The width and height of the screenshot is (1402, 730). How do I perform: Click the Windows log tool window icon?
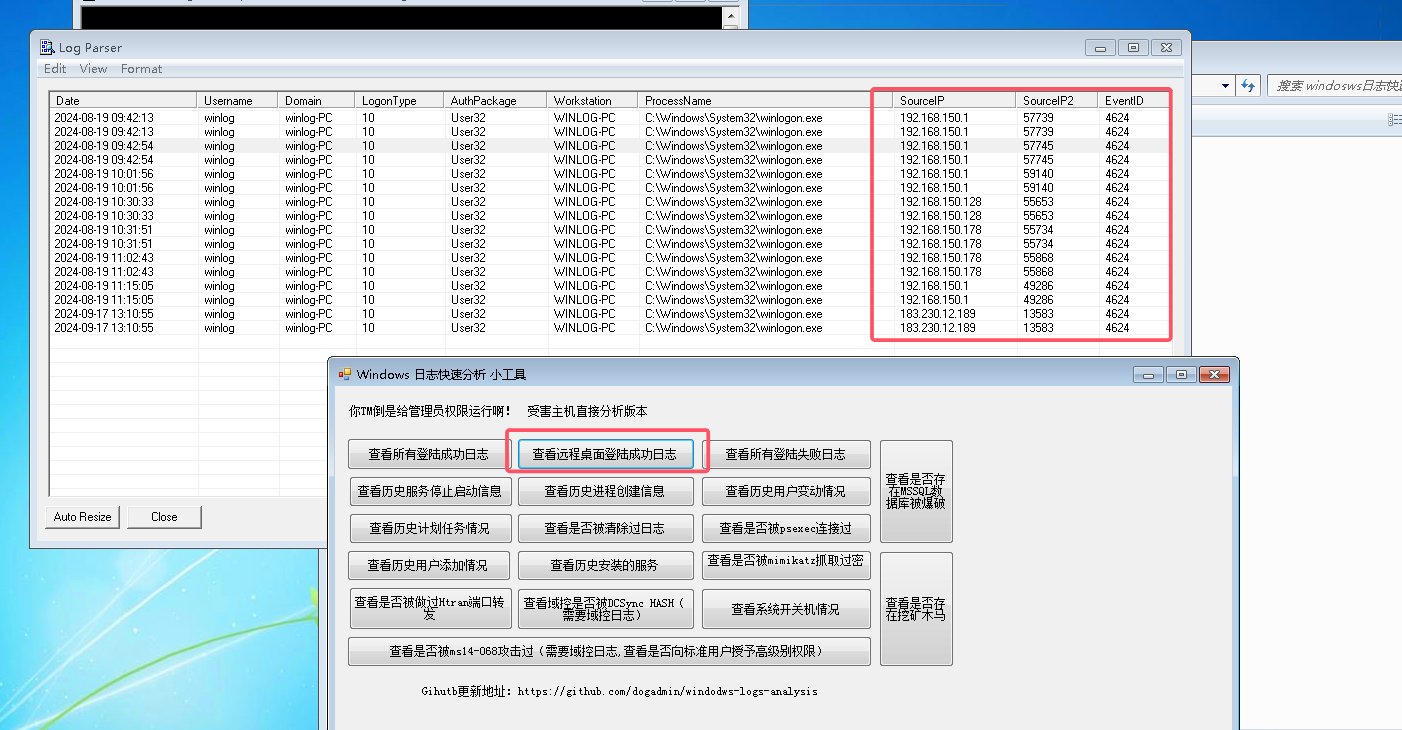click(x=345, y=374)
